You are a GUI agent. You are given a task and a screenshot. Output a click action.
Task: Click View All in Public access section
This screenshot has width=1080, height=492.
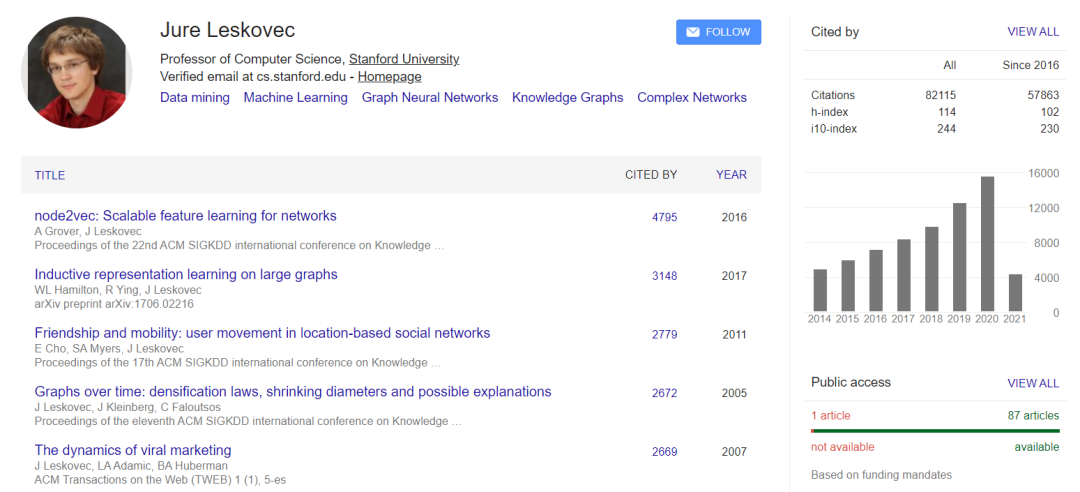(x=1033, y=383)
